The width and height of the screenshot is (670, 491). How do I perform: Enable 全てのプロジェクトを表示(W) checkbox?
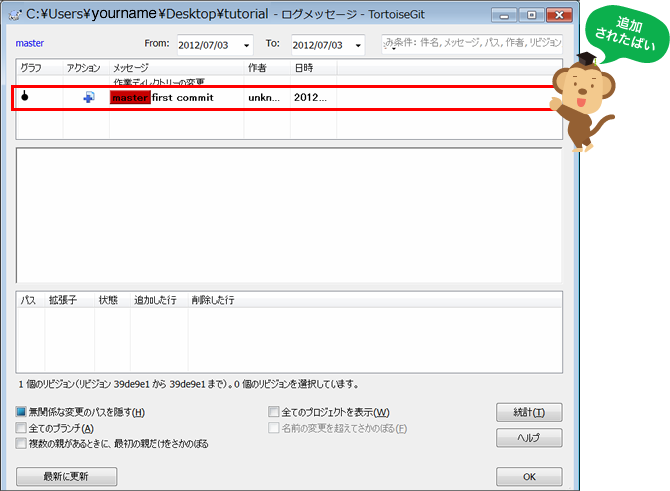pos(273,412)
